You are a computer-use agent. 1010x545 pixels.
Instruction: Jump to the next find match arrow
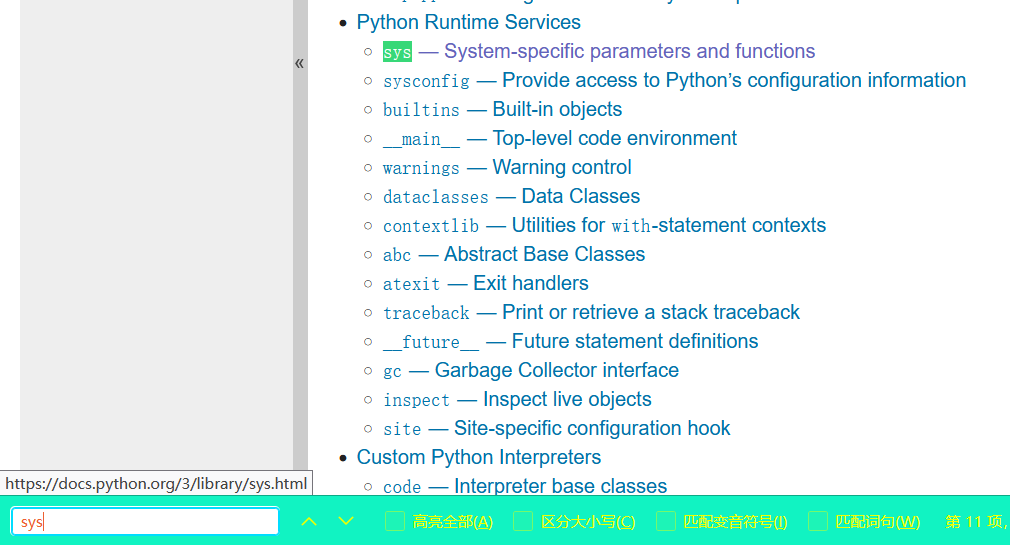coord(346,521)
